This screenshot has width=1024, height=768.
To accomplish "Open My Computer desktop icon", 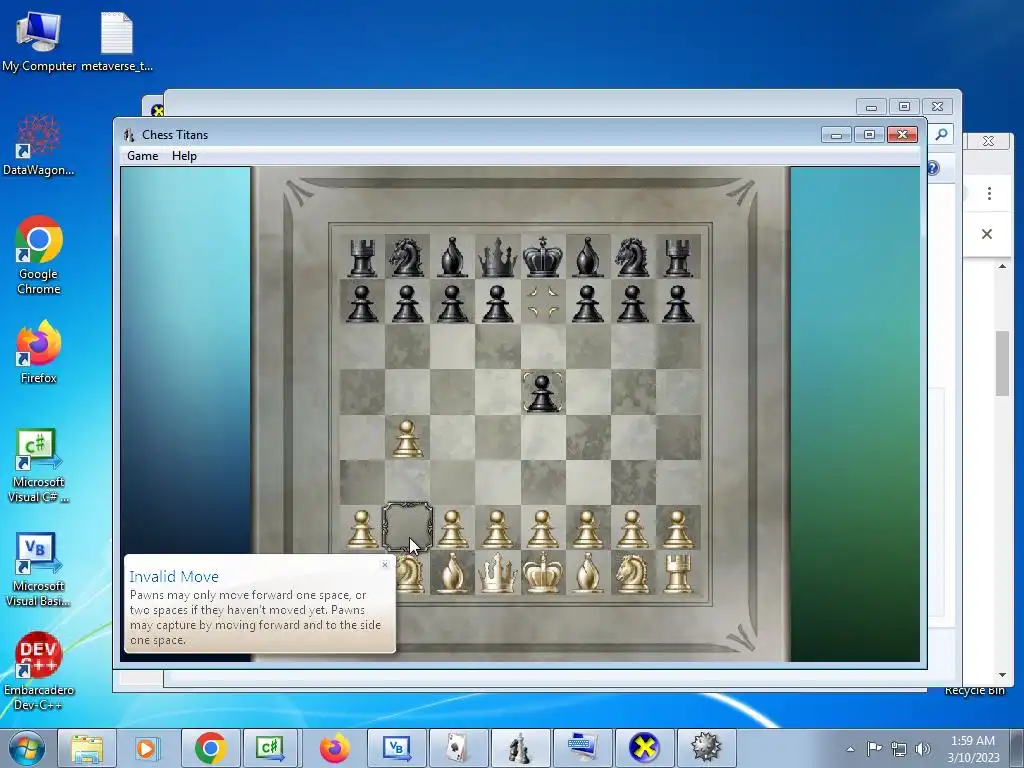I will 39,41.
